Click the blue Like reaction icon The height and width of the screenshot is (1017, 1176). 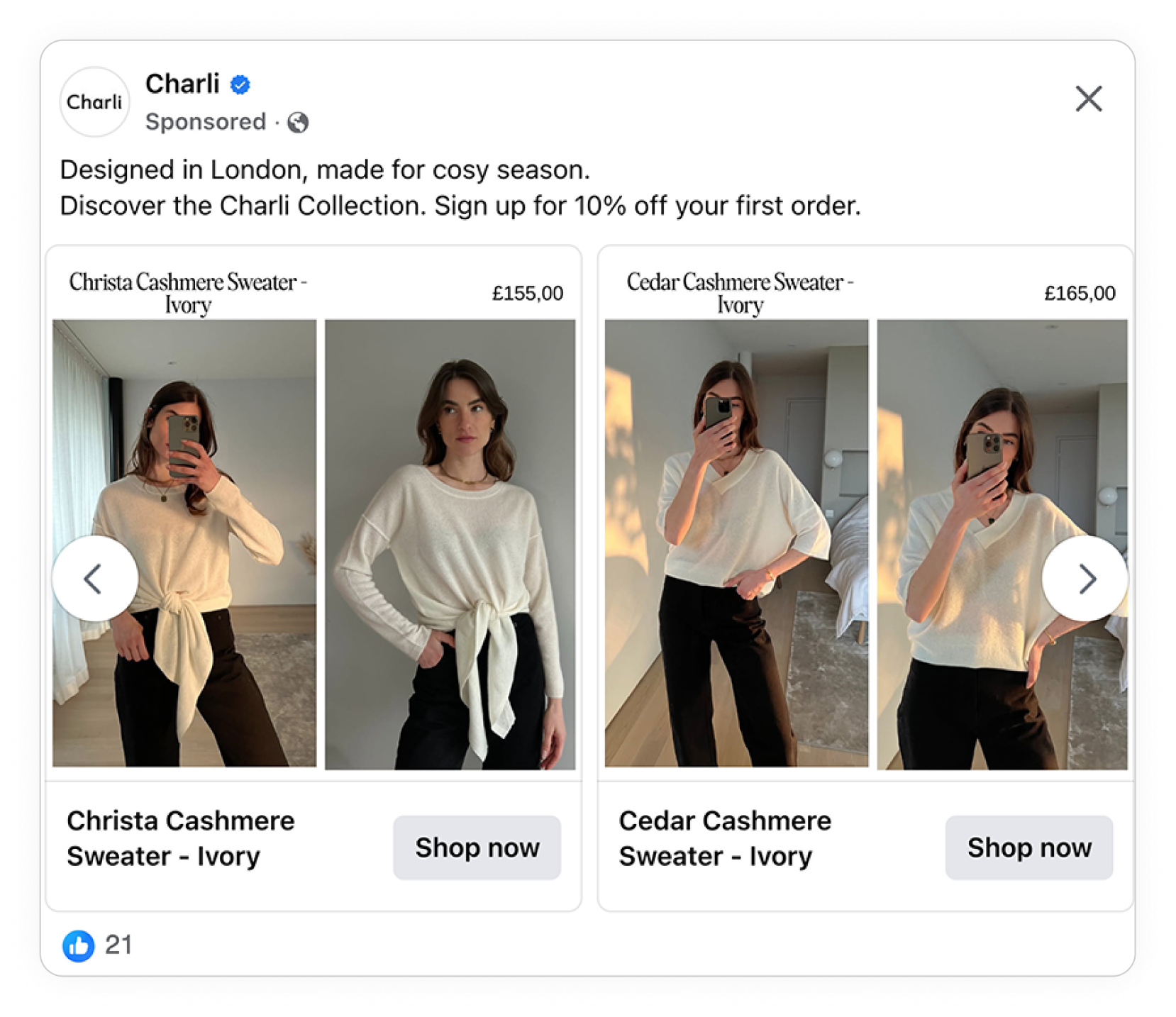coord(78,945)
